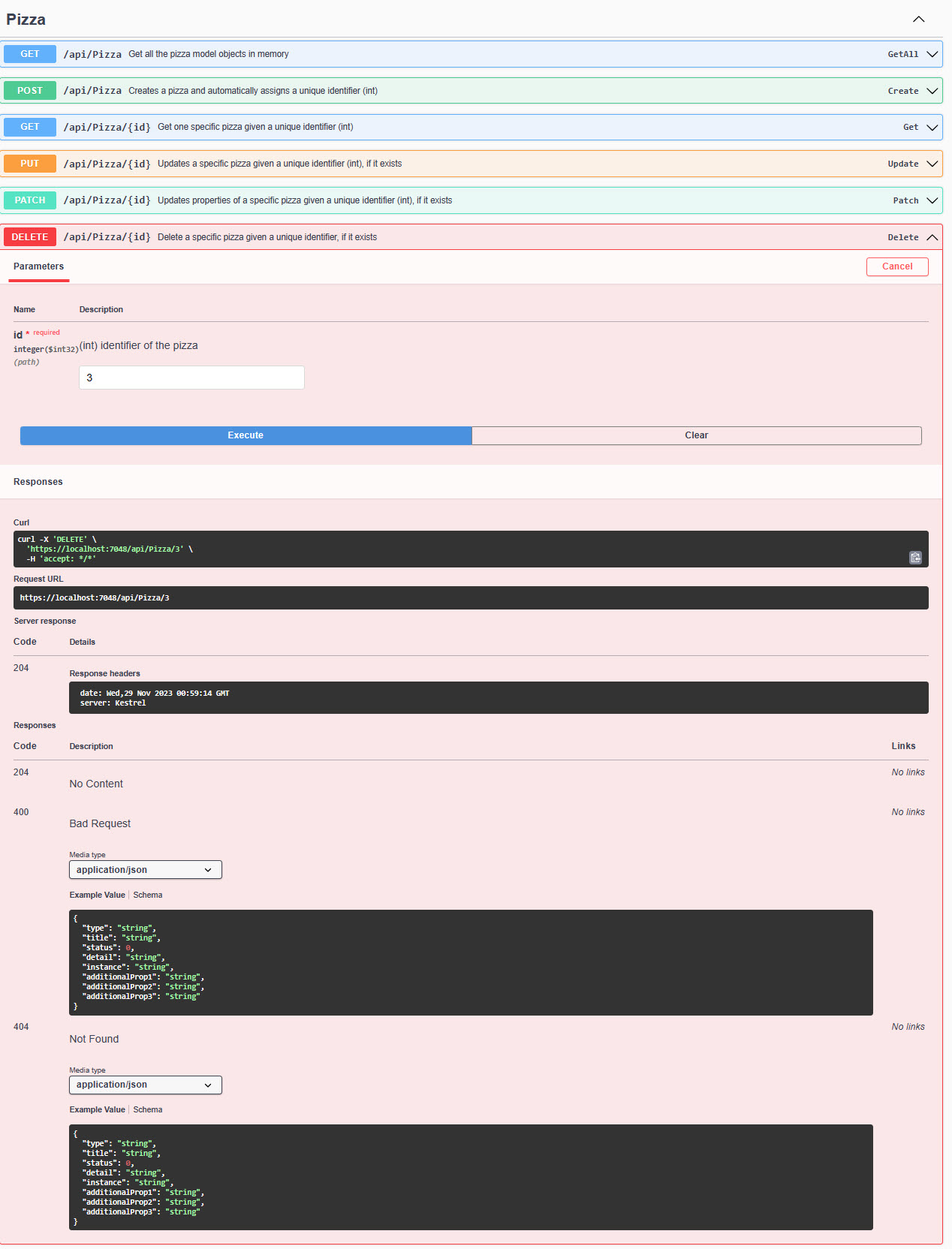Switch to Schema for 400 response
The width and height of the screenshot is (952, 1249).
pos(148,895)
